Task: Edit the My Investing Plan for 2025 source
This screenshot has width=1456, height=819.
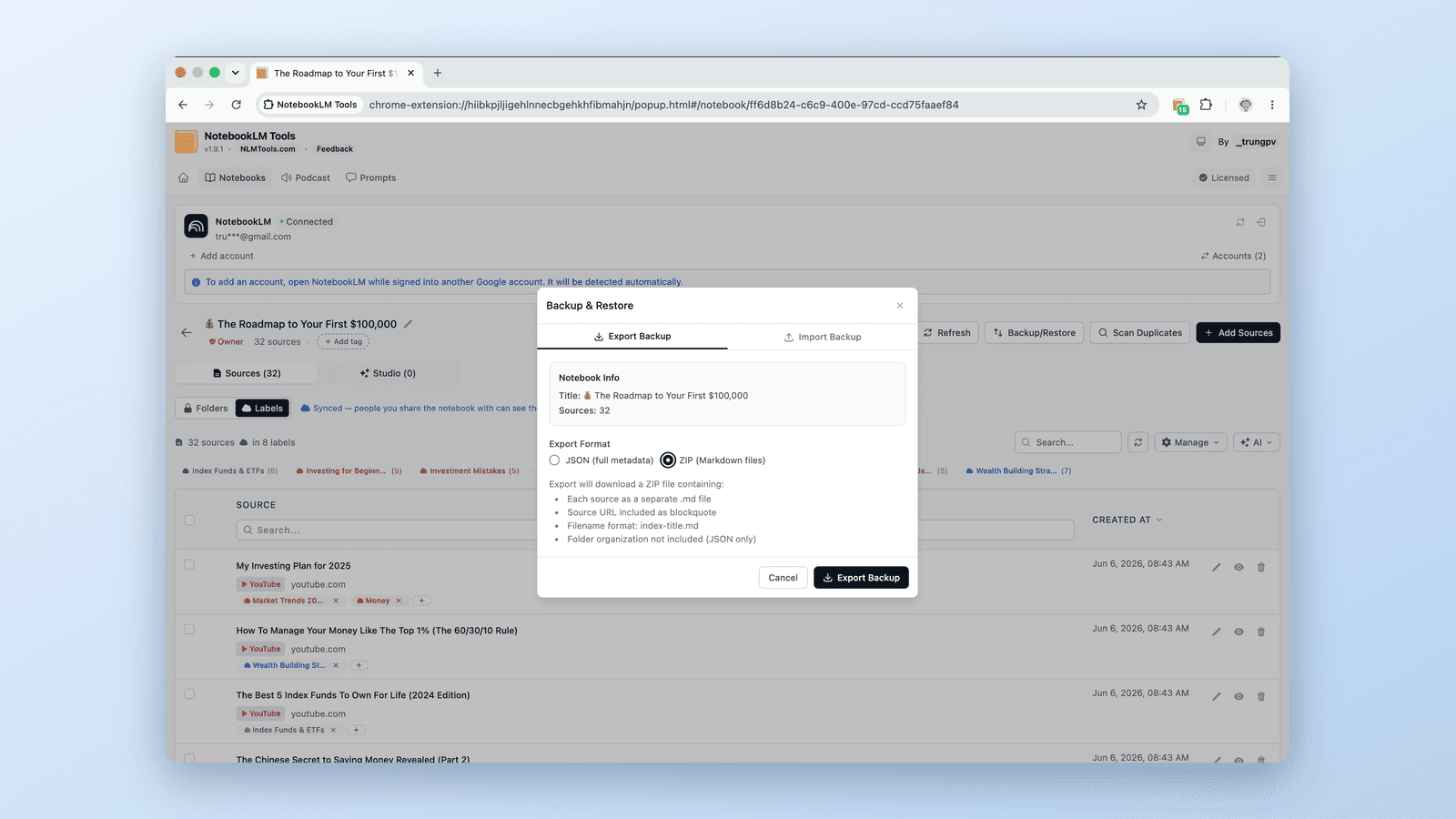Action: (1217, 568)
